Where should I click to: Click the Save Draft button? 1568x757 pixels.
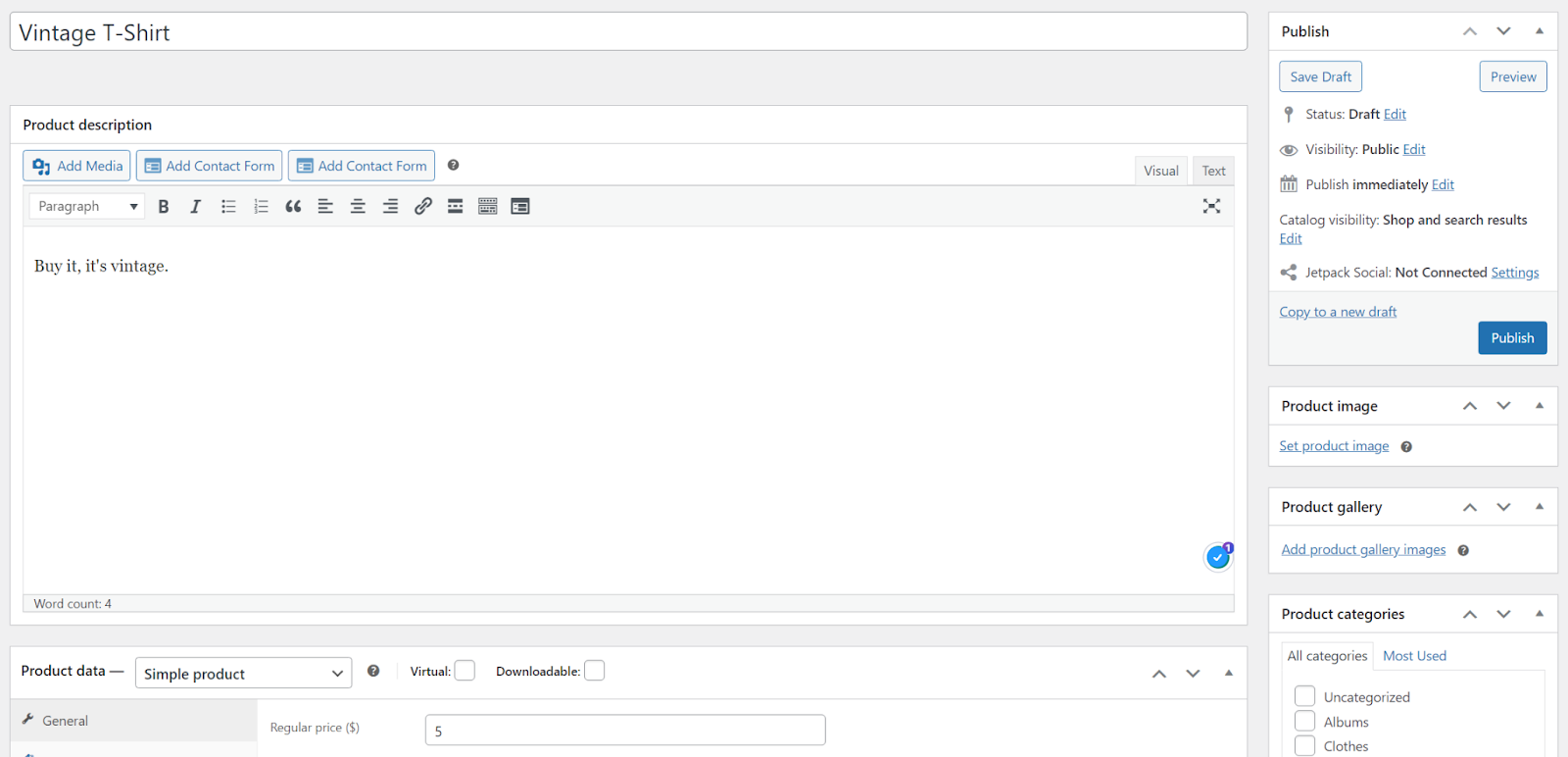coord(1320,76)
